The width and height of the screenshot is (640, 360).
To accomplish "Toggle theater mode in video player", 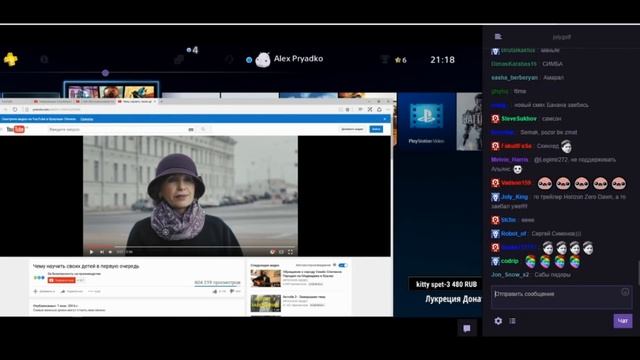I will (x=281, y=252).
